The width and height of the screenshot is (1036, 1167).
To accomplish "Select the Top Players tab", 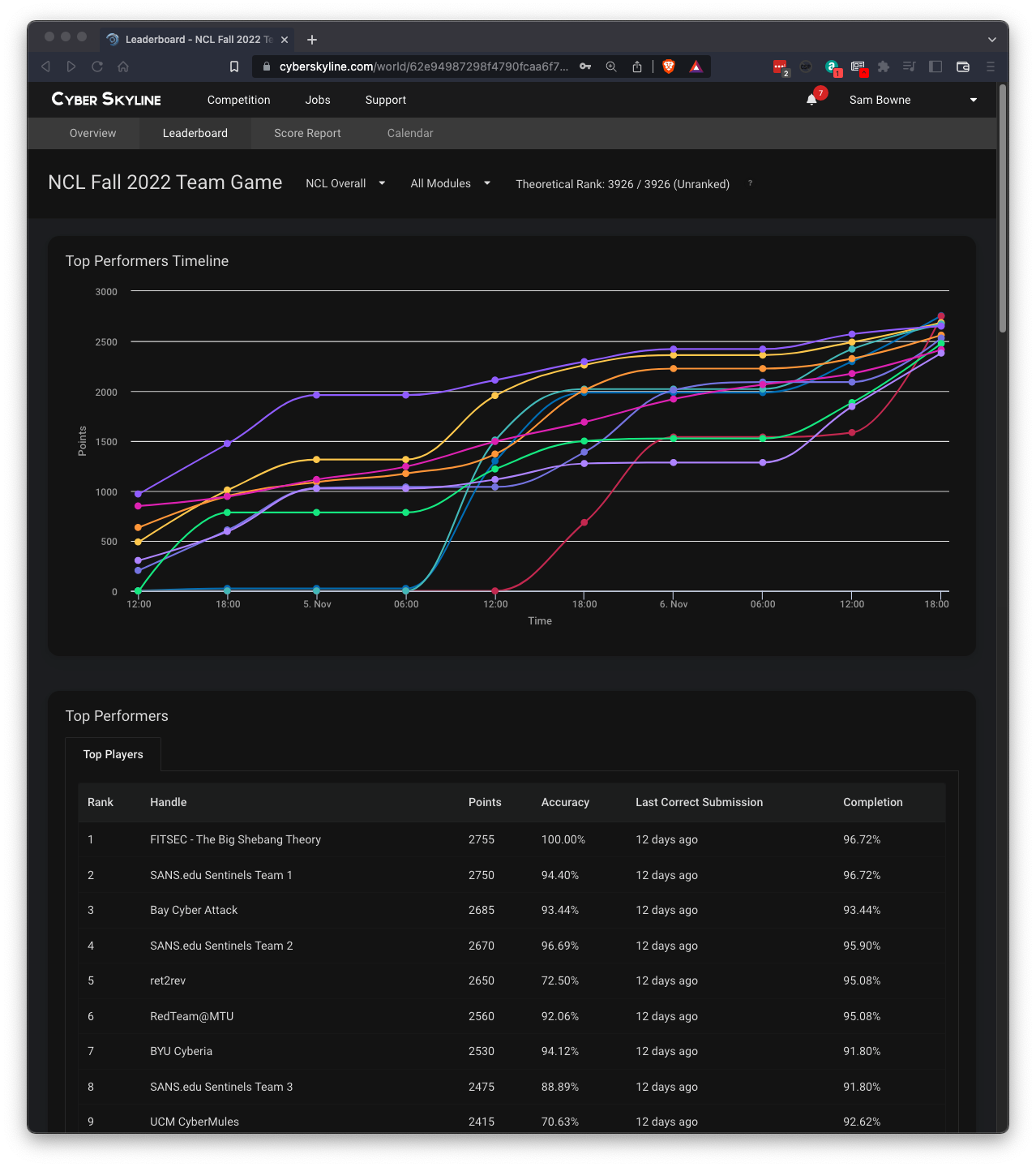I will pos(113,754).
